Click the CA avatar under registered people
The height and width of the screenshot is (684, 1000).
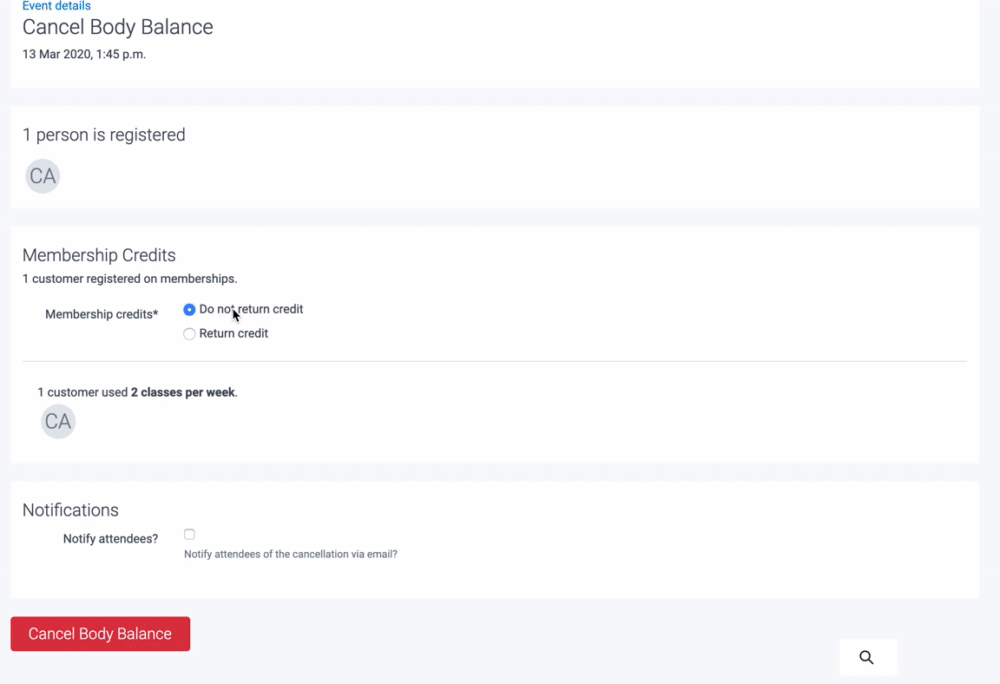[42, 177]
